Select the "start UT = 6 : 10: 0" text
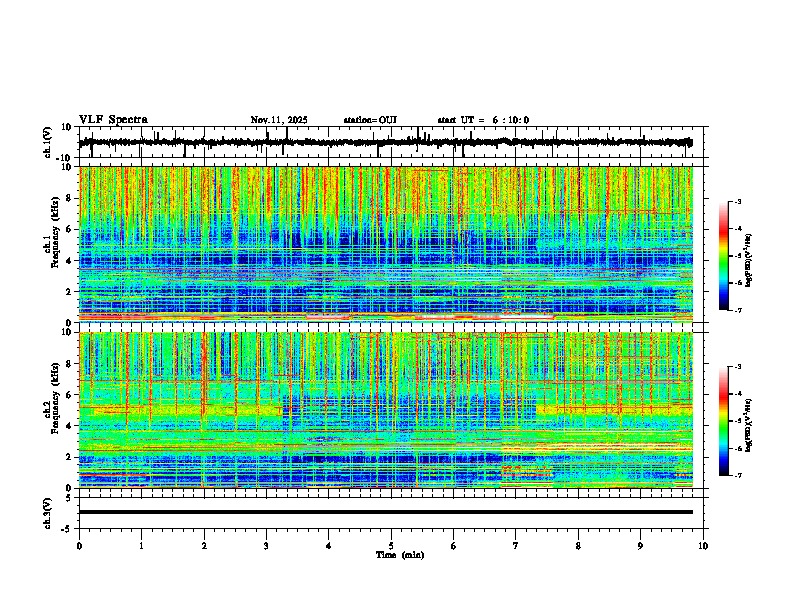792x612 pixels. point(483,120)
